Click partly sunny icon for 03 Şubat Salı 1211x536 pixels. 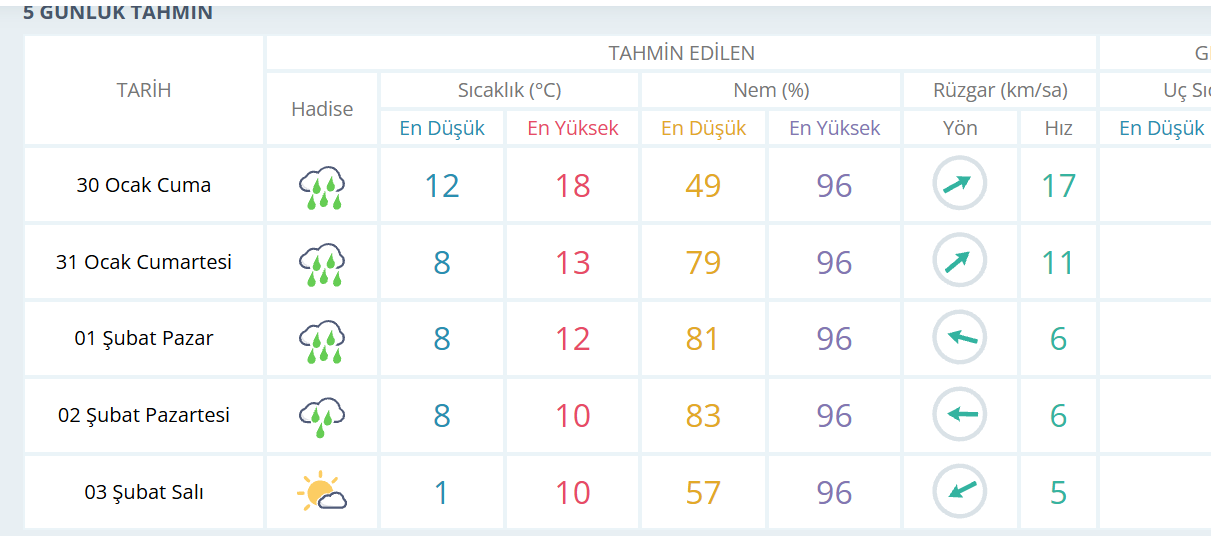point(322,492)
